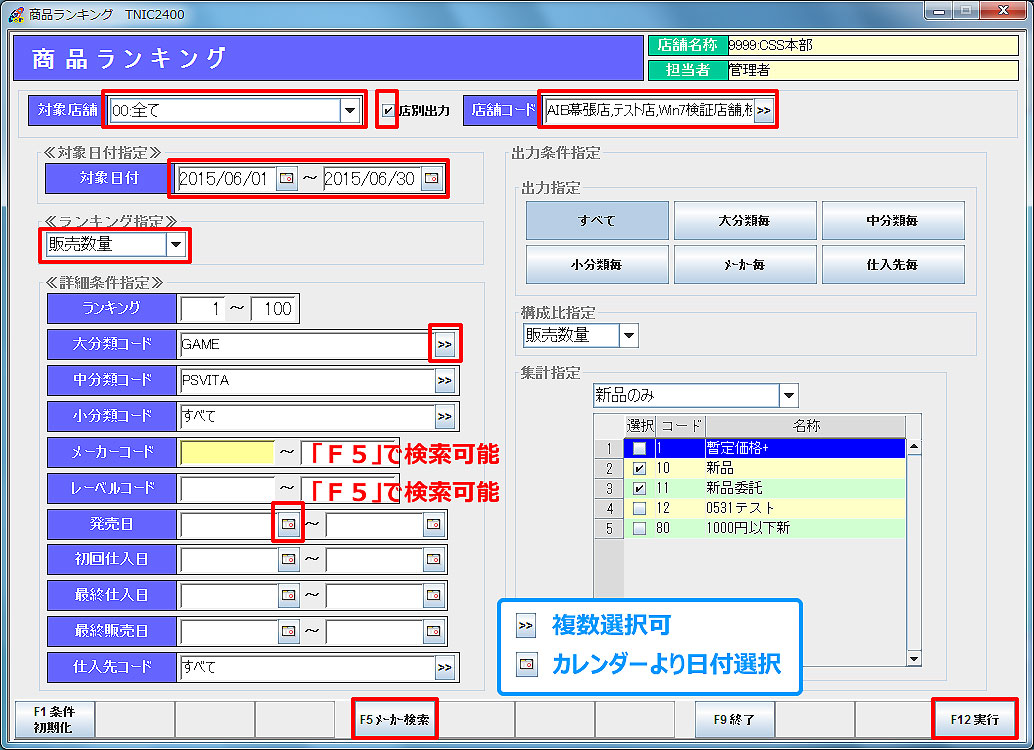1034x750 pixels.
Task: Check the 1000円以下新 row checkbox
Action: pos(639,528)
